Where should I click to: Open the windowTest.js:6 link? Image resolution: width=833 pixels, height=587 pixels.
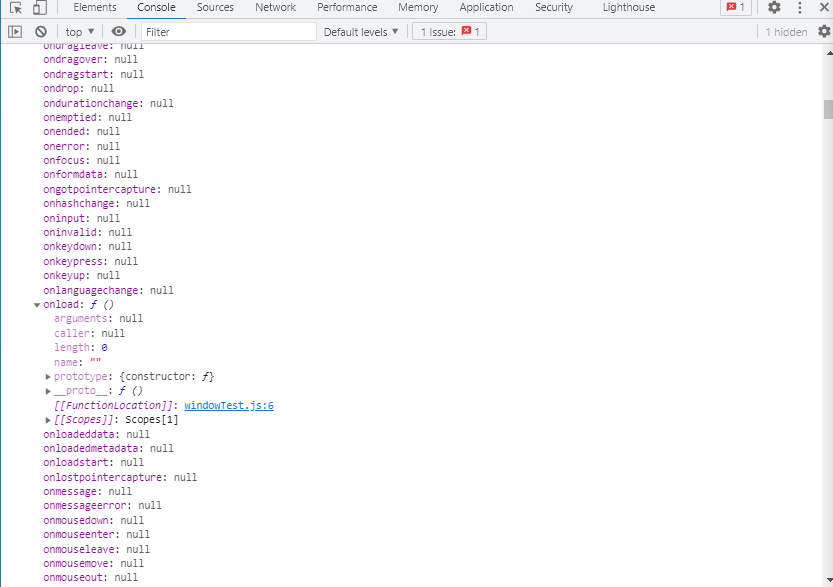click(x=229, y=405)
